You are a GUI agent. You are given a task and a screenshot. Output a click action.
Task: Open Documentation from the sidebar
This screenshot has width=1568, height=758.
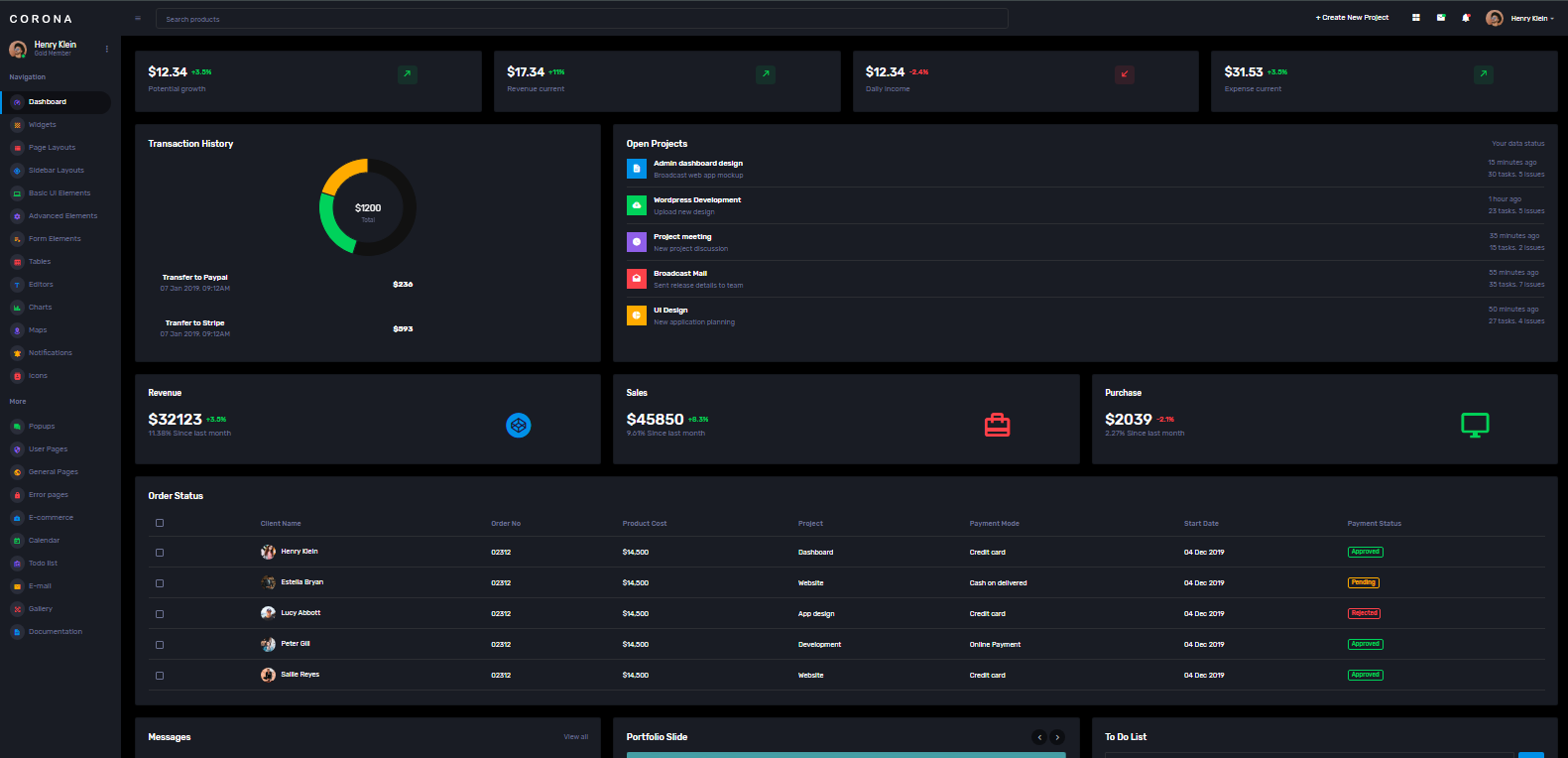point(56,632)
